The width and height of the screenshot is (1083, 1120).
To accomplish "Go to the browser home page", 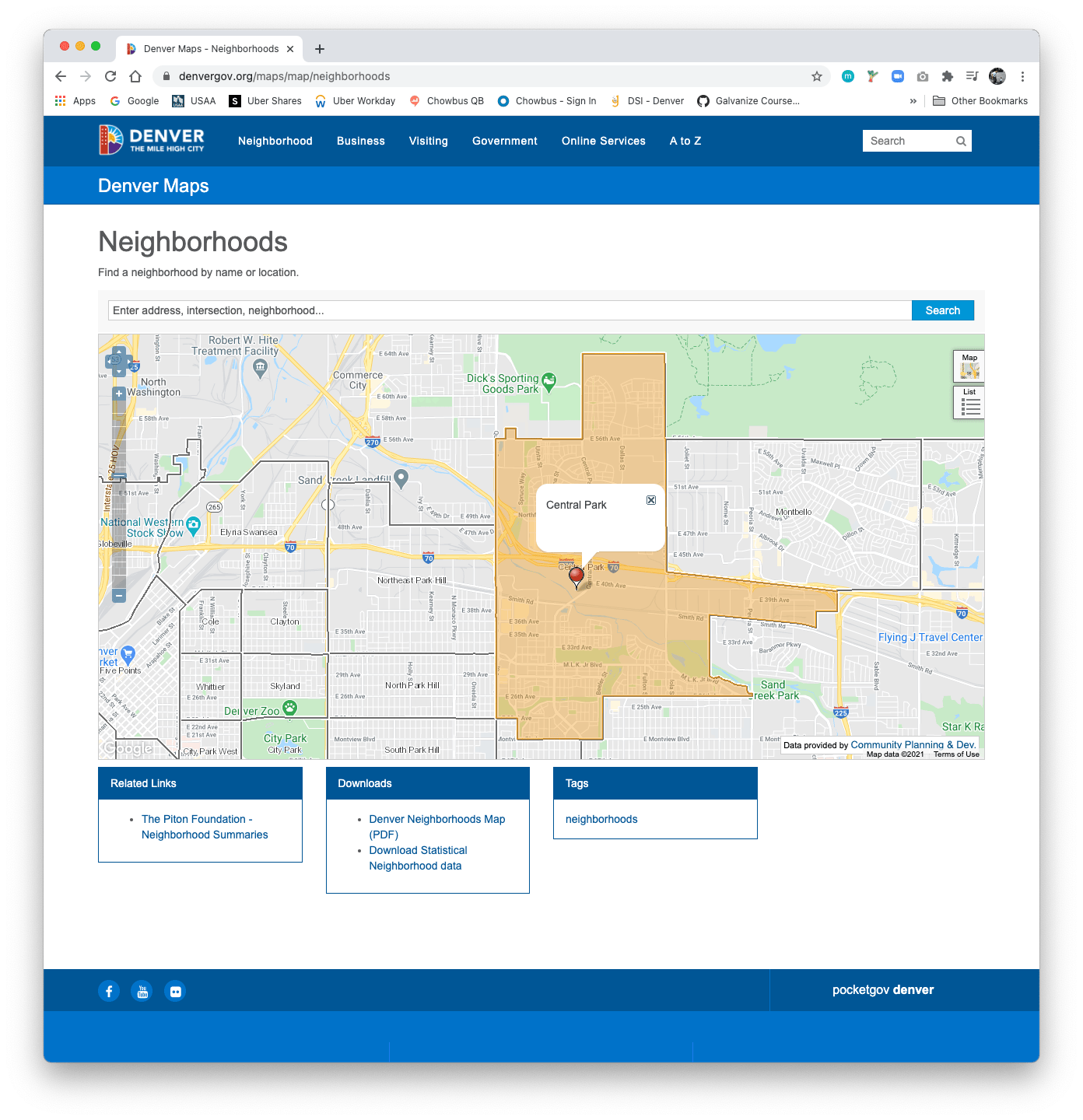I will [x=135, y=76].
